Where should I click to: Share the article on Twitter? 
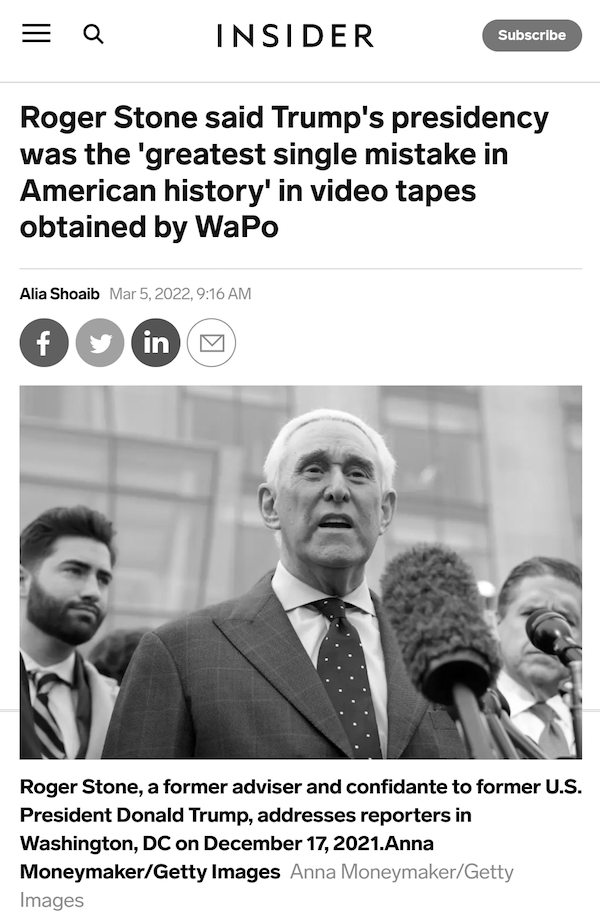point(100,342)
